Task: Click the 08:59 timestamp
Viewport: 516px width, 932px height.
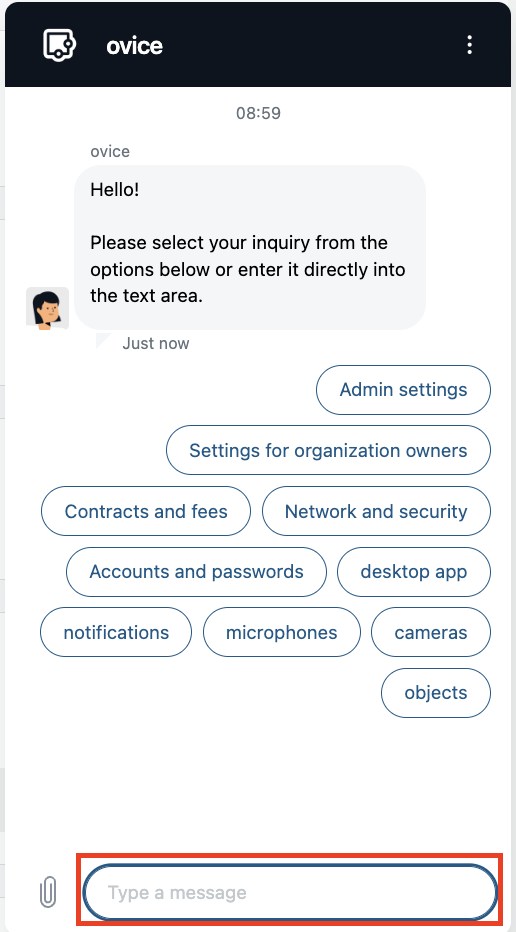Action: pyautogui.click(x=258, y=113)
